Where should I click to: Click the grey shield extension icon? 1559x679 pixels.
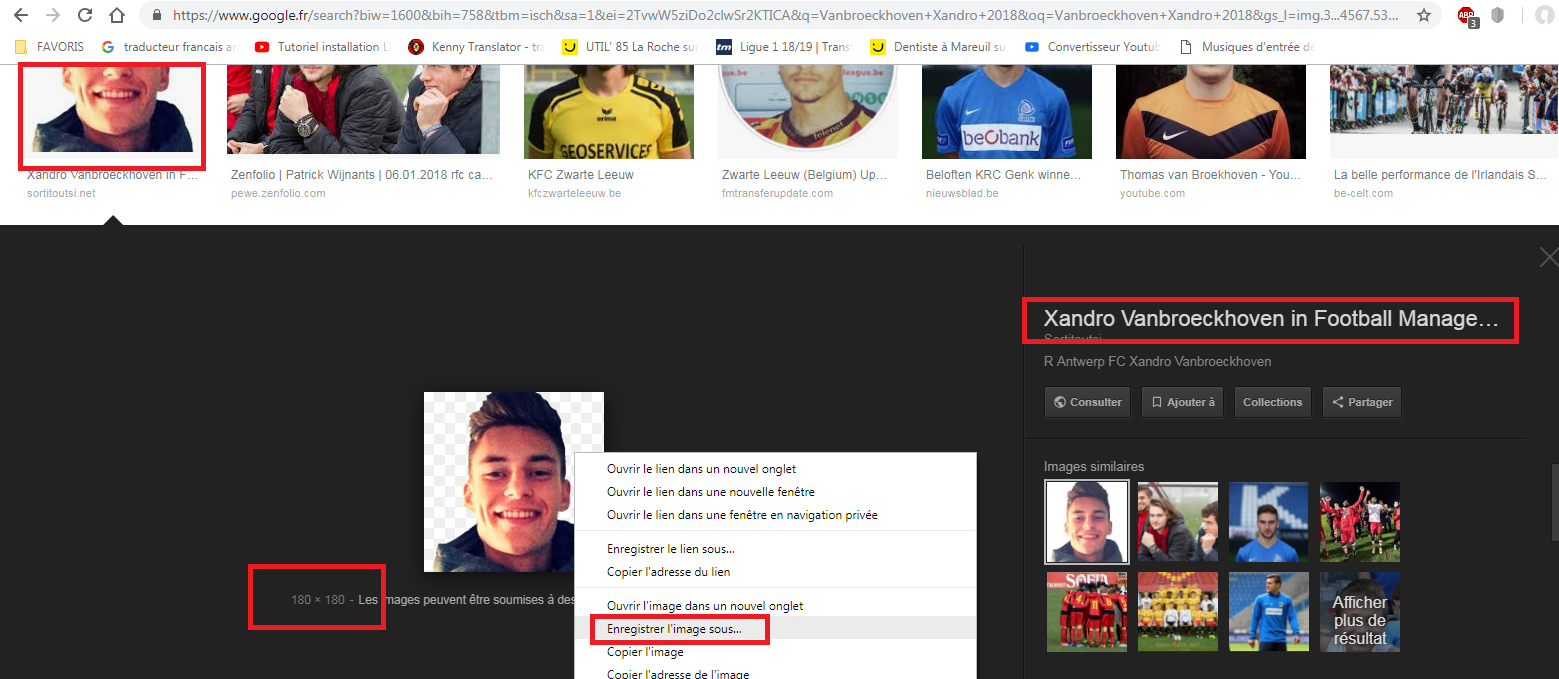[x=1498, y=15]
